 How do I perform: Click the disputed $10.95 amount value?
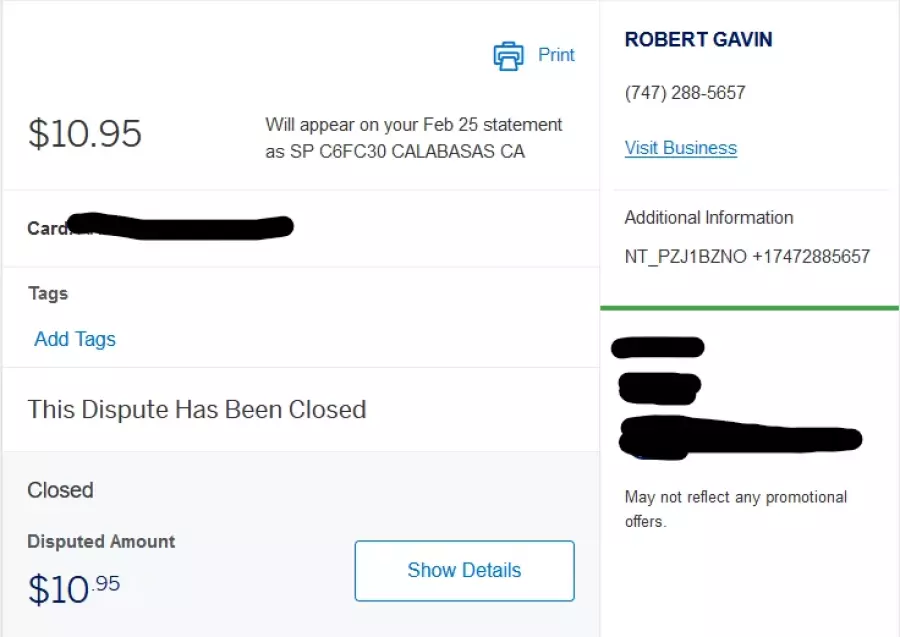pos(74,589)
